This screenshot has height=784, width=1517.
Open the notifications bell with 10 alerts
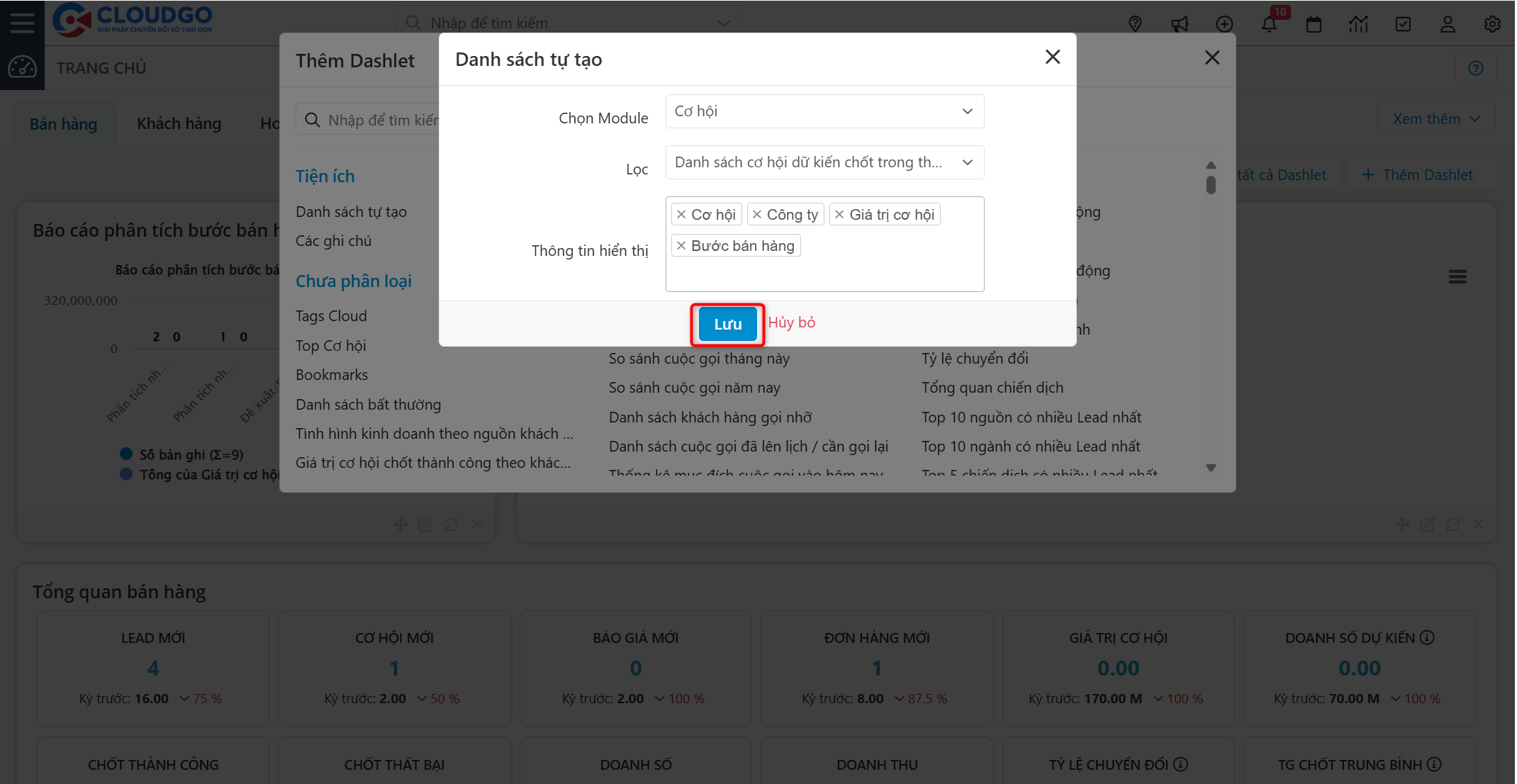click(1269, 23)
